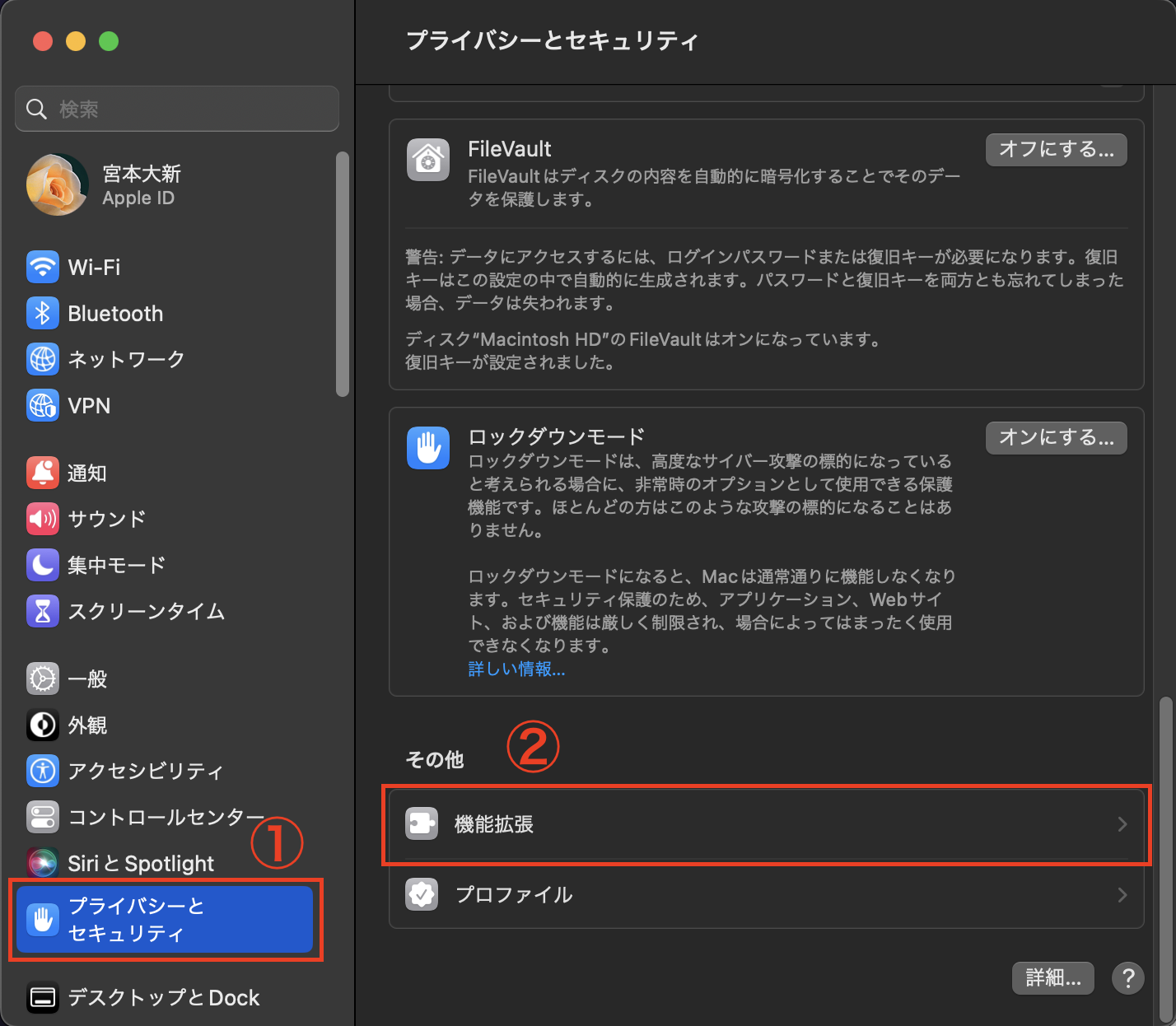
Task: Click the スクリーンタイム hourglass icon
Action: (42, 611)
